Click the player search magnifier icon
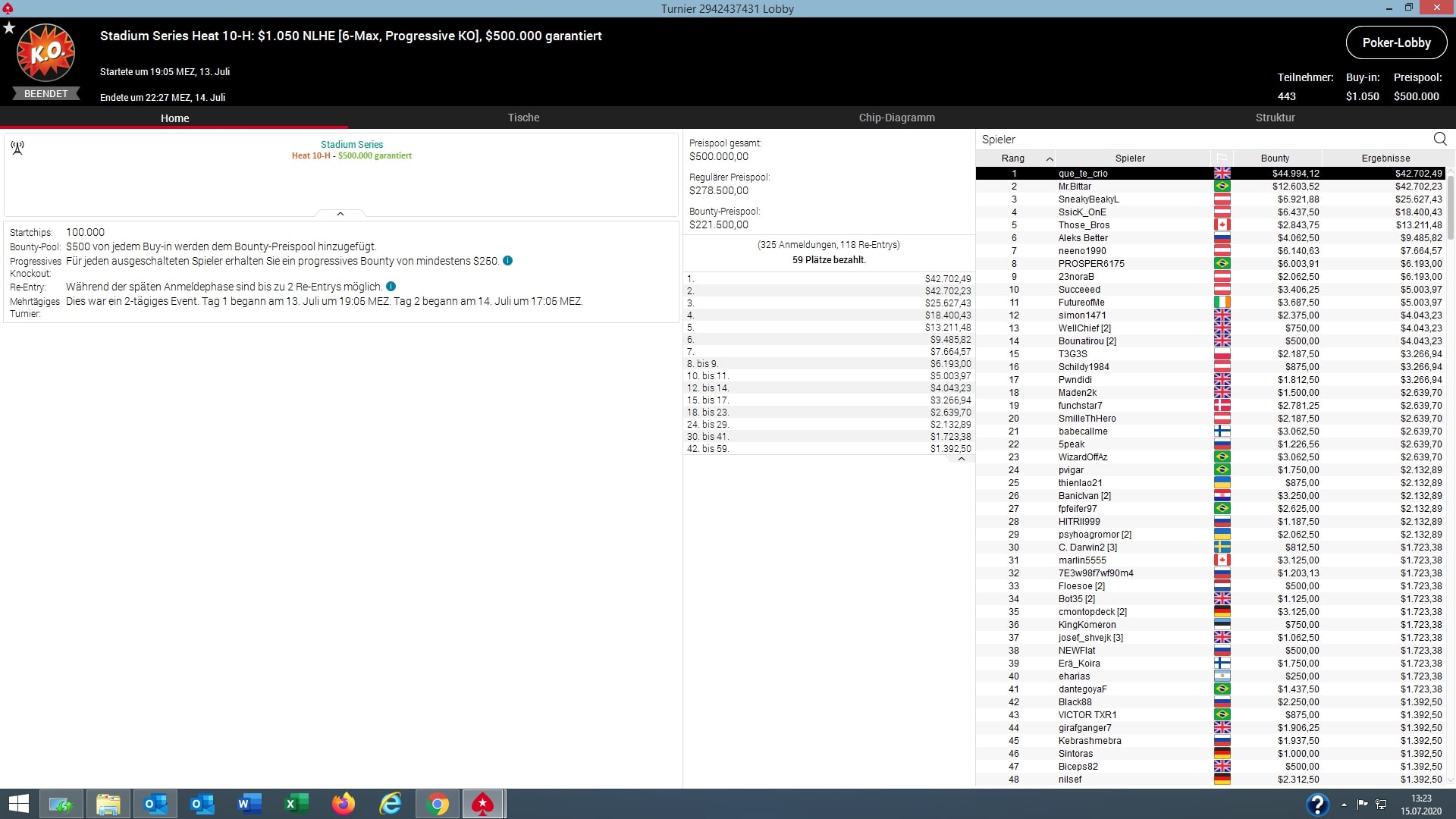This screenshot has height=819, width=1456. (x=1440, y=139)
